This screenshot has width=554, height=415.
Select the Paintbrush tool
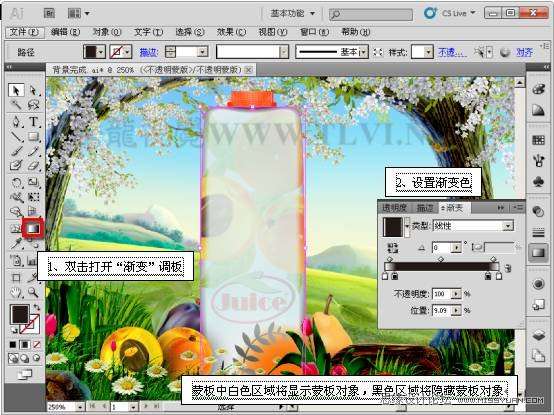(x=16, y=151)
